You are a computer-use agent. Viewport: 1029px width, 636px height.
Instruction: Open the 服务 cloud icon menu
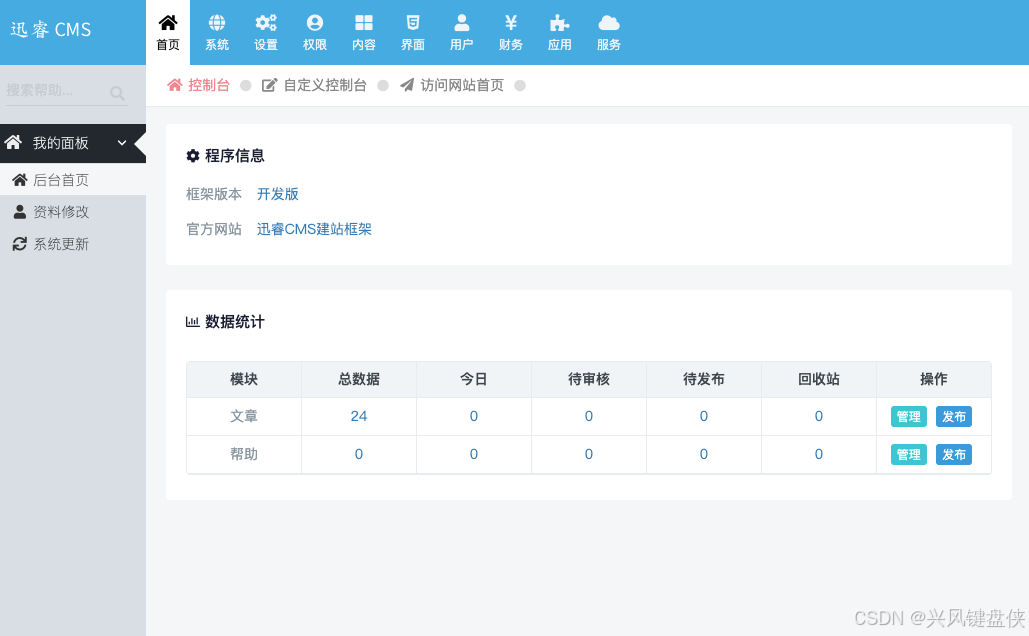[609, 32]
